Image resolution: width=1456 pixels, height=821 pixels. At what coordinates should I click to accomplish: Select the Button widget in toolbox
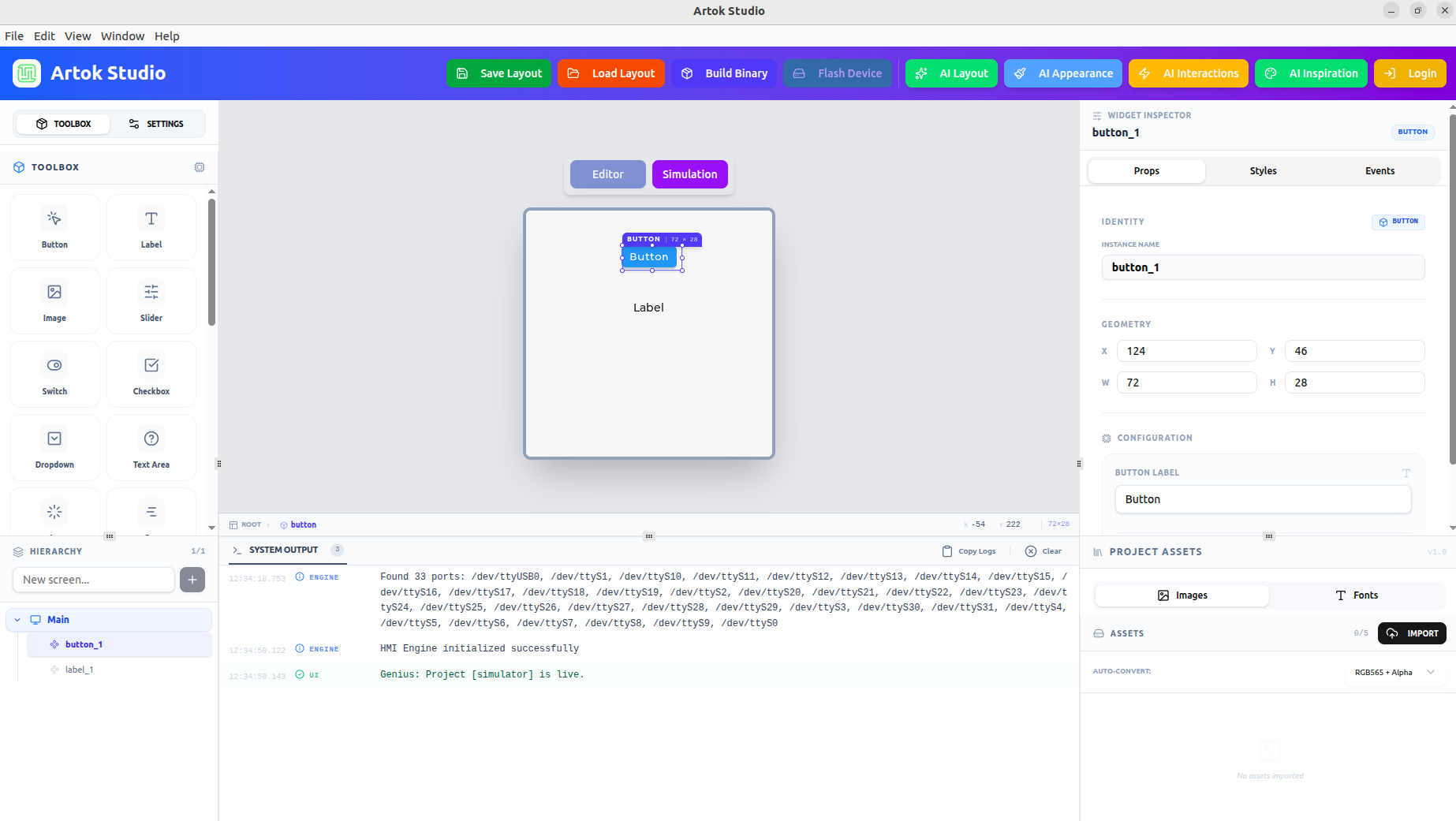(54, 227)
